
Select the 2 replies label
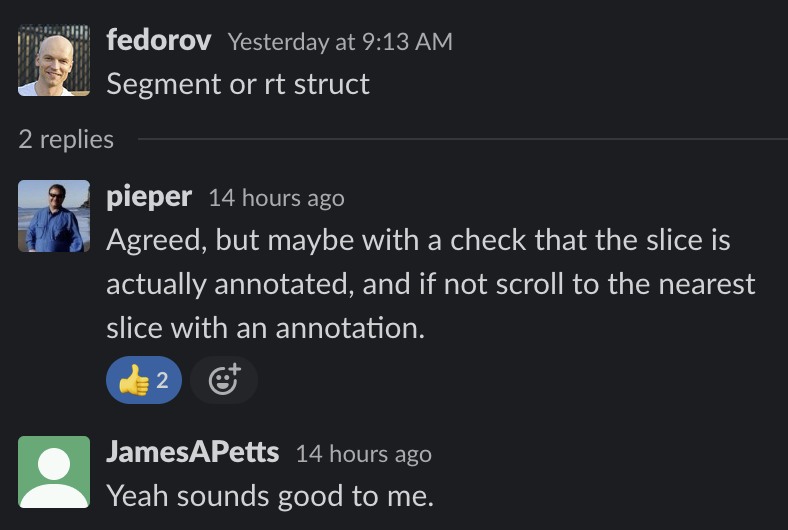coord(66,139)
